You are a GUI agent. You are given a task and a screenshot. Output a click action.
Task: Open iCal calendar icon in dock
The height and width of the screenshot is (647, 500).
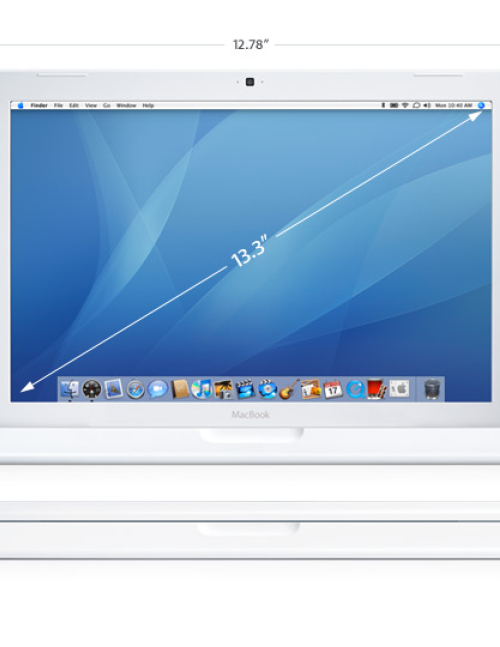tap(333, 389)
